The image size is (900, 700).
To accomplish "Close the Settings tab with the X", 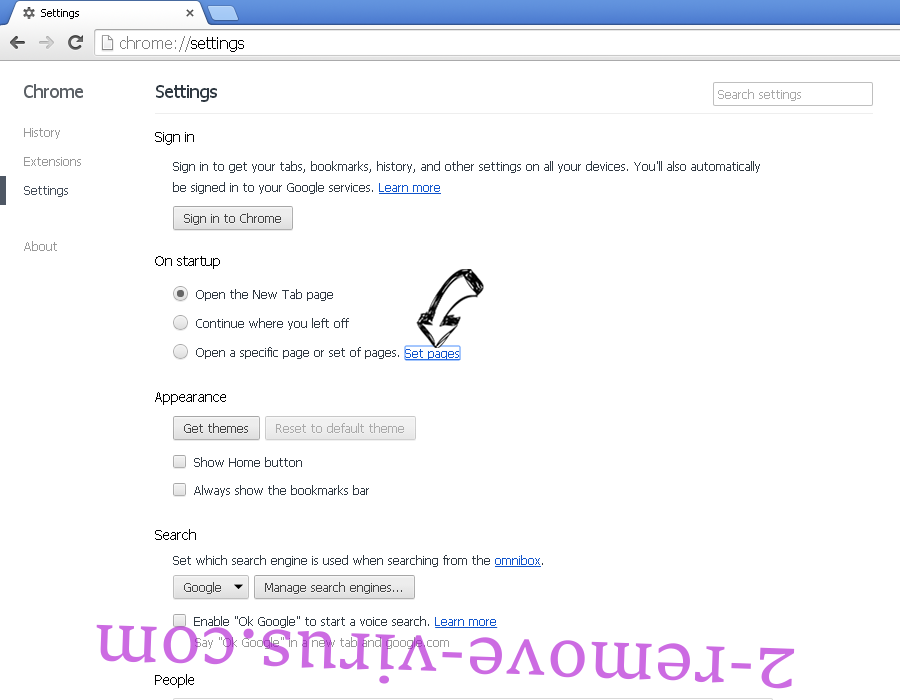I will (x=190, y=13).
